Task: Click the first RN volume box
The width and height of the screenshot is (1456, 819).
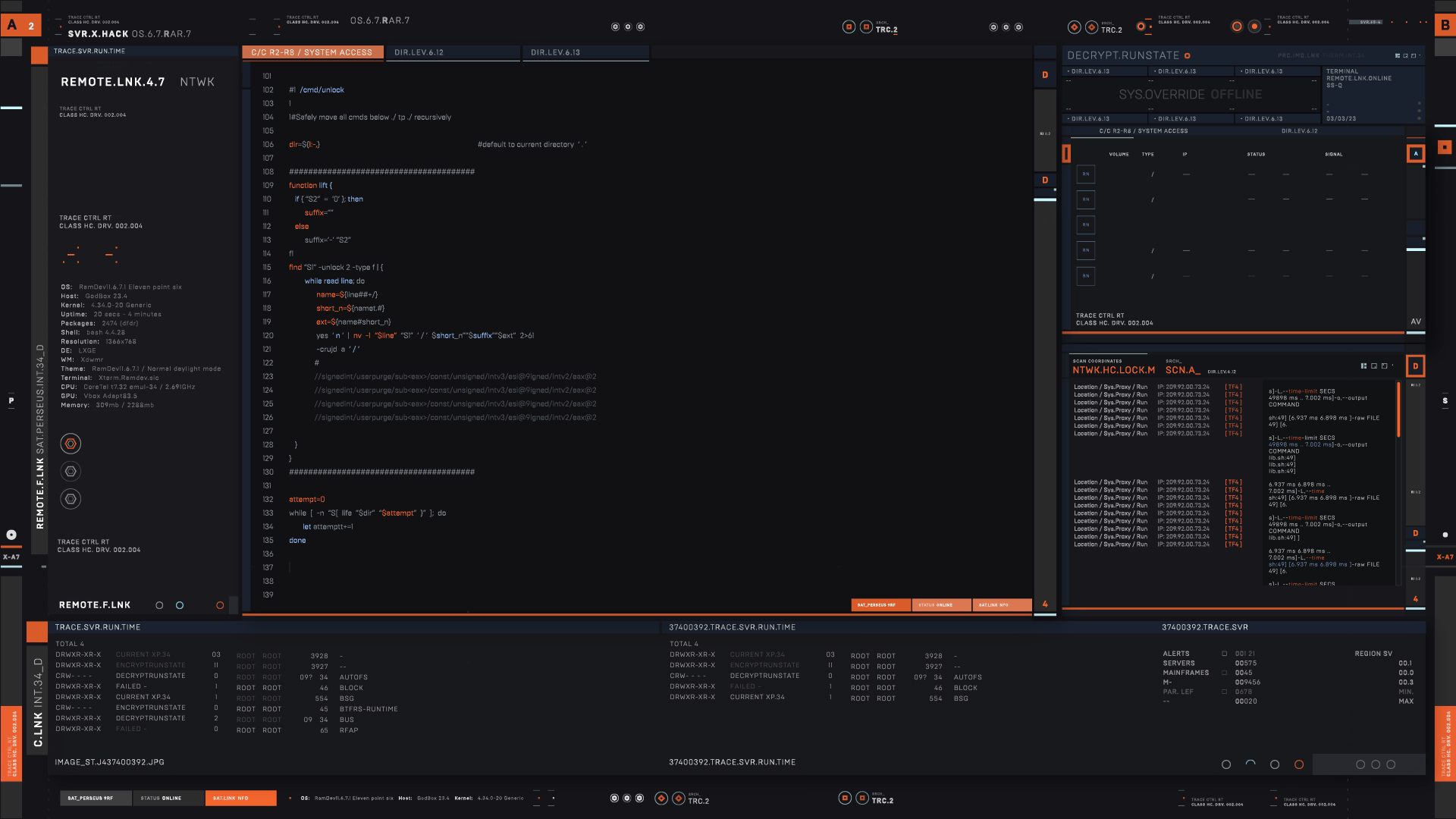Action: point(1085,174)
